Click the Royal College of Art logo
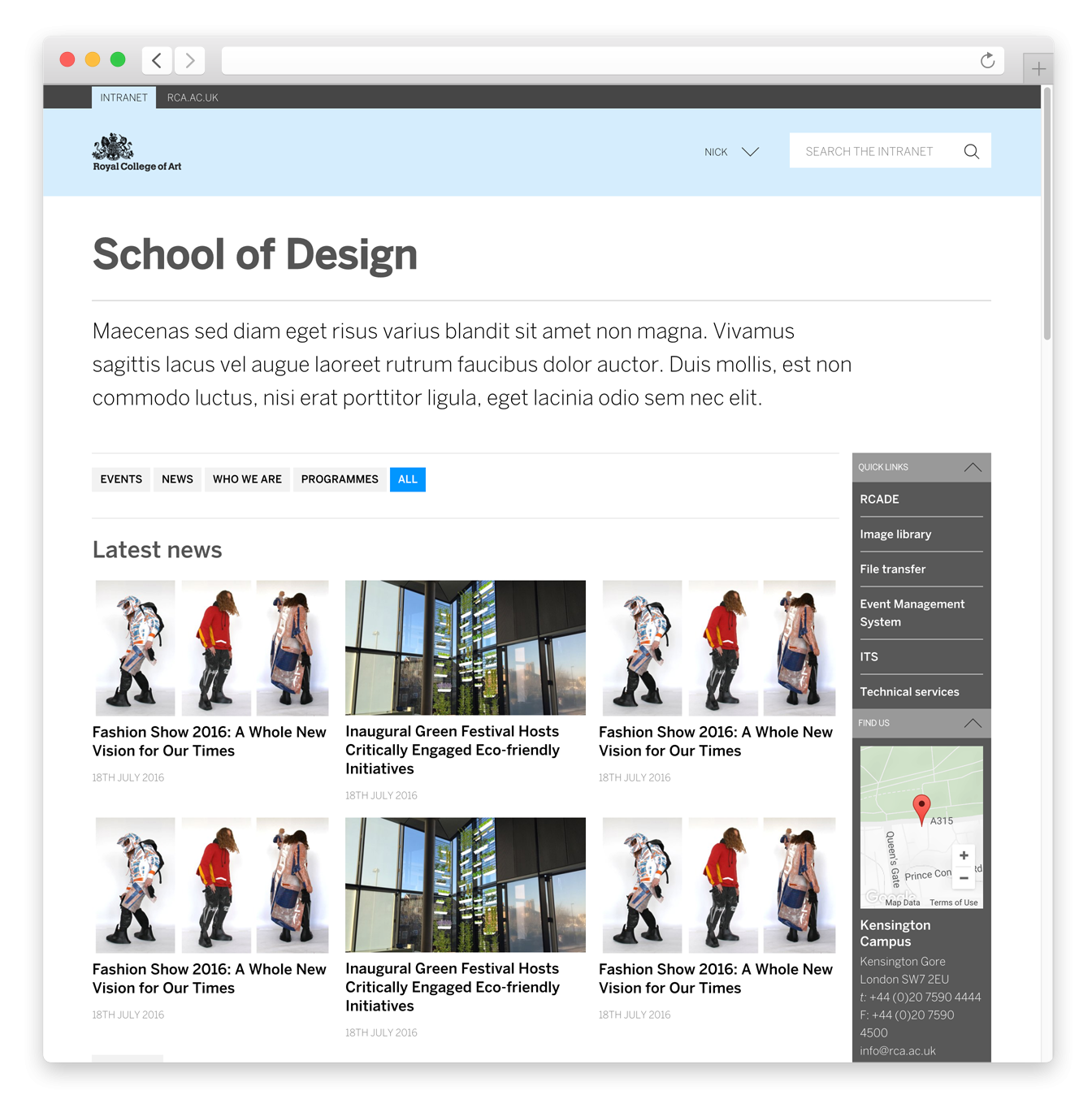 click(x=136, y=152)
